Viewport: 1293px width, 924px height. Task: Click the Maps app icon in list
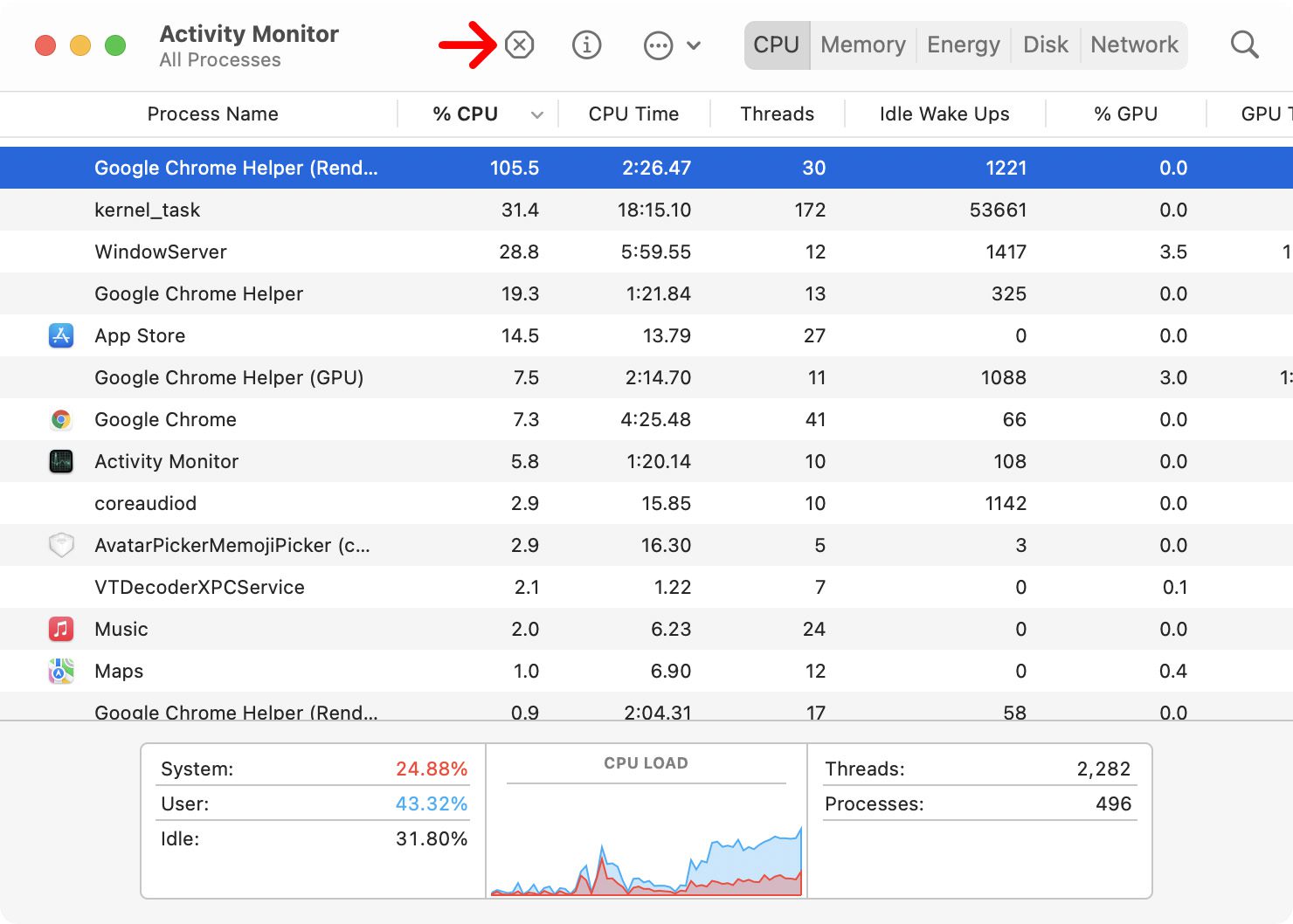(61, 671)
